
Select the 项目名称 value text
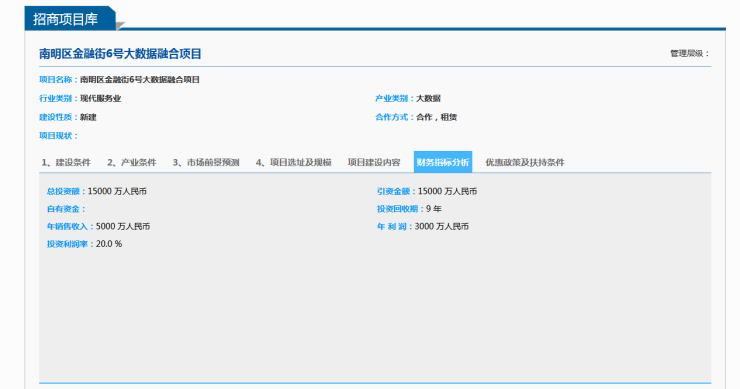(140, 80)
